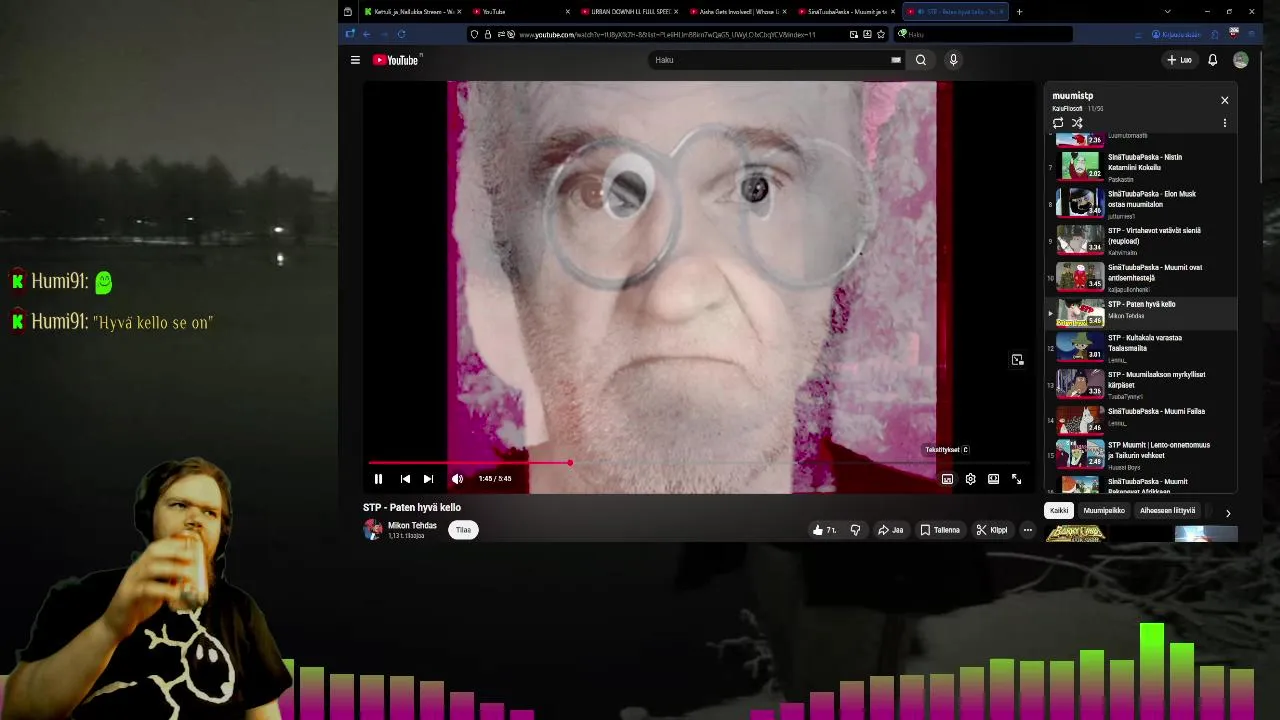Pause the video with the pause button
Screen dimensions: 1280x720
[378, 479]
